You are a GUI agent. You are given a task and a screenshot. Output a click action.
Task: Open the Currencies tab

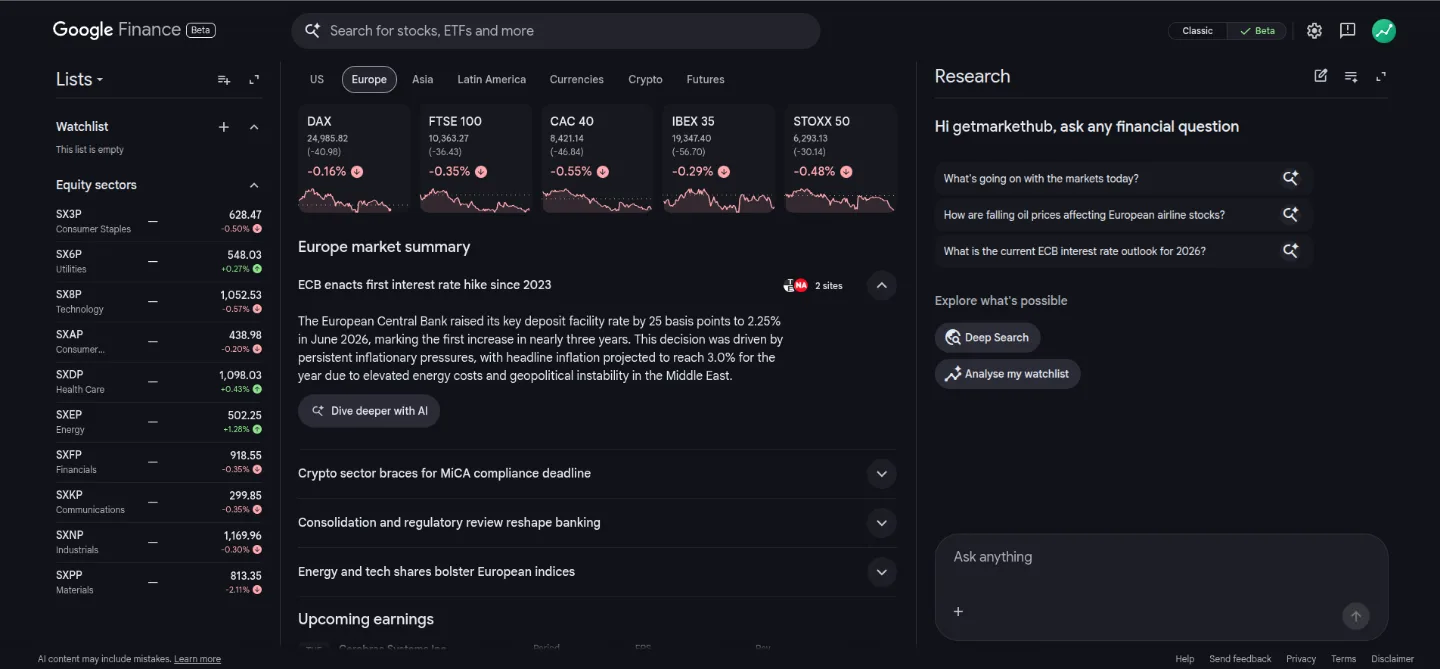577,79
